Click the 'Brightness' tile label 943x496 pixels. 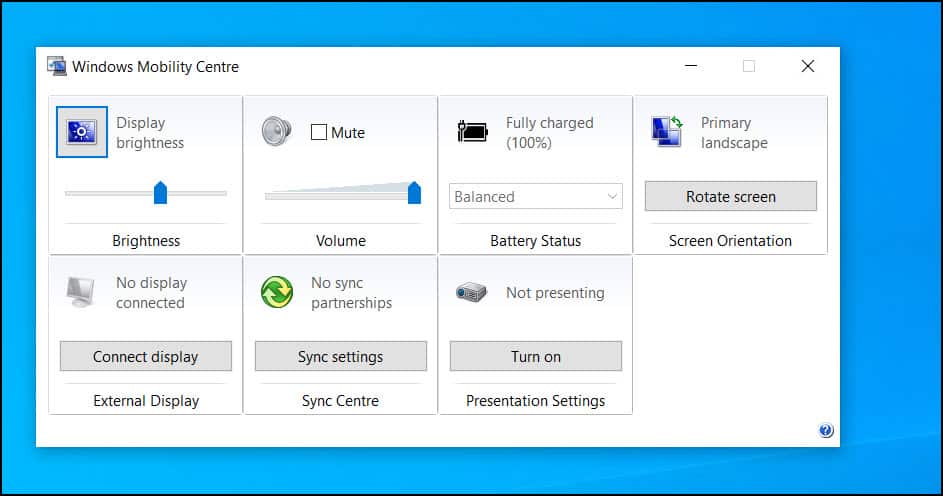146,241
